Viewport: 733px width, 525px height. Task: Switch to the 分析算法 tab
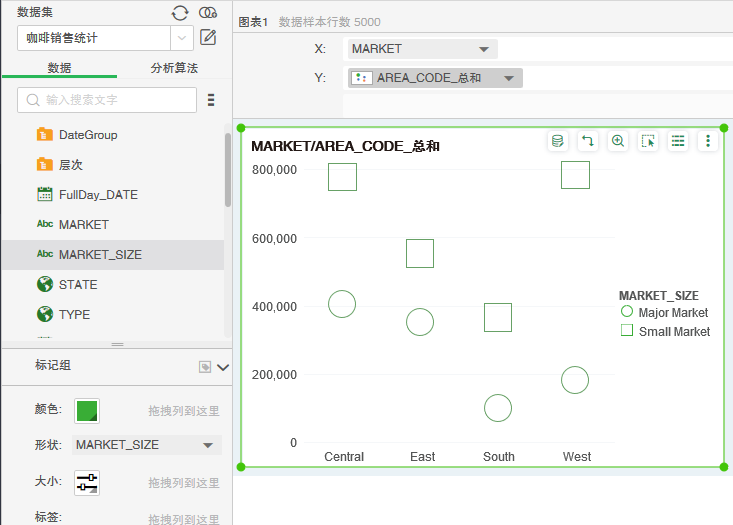[x=174, y=68]
